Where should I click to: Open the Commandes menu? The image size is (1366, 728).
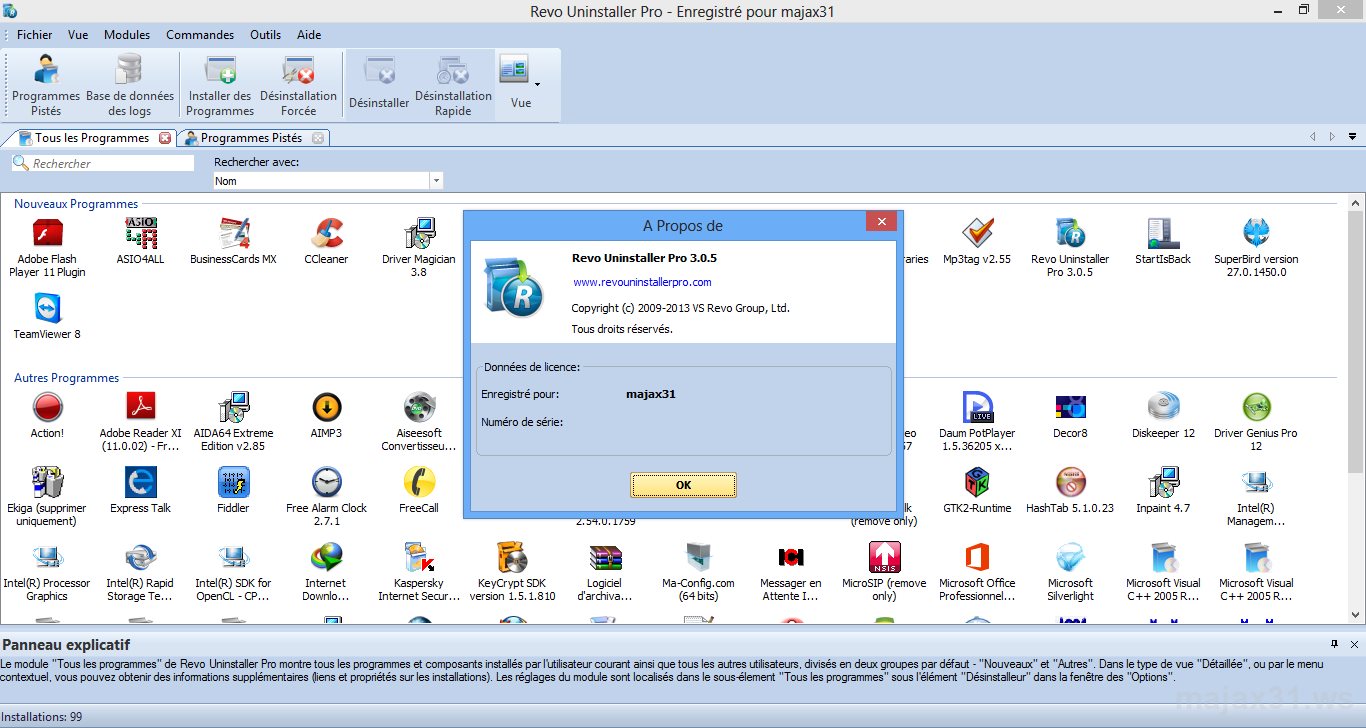pos(200,35)
